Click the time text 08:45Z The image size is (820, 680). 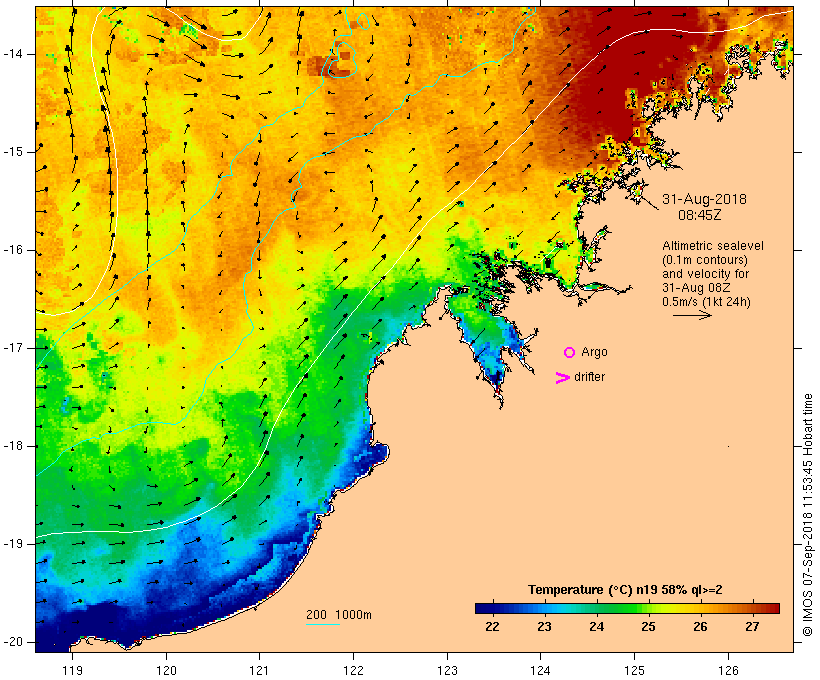pyautogui.click(x=700, y=215)
